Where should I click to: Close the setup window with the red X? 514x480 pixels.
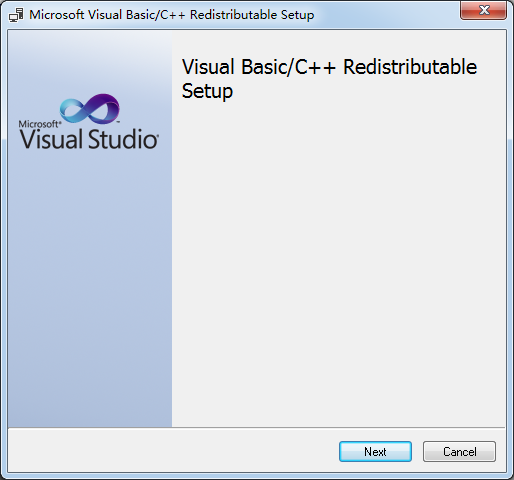(484, 10)
